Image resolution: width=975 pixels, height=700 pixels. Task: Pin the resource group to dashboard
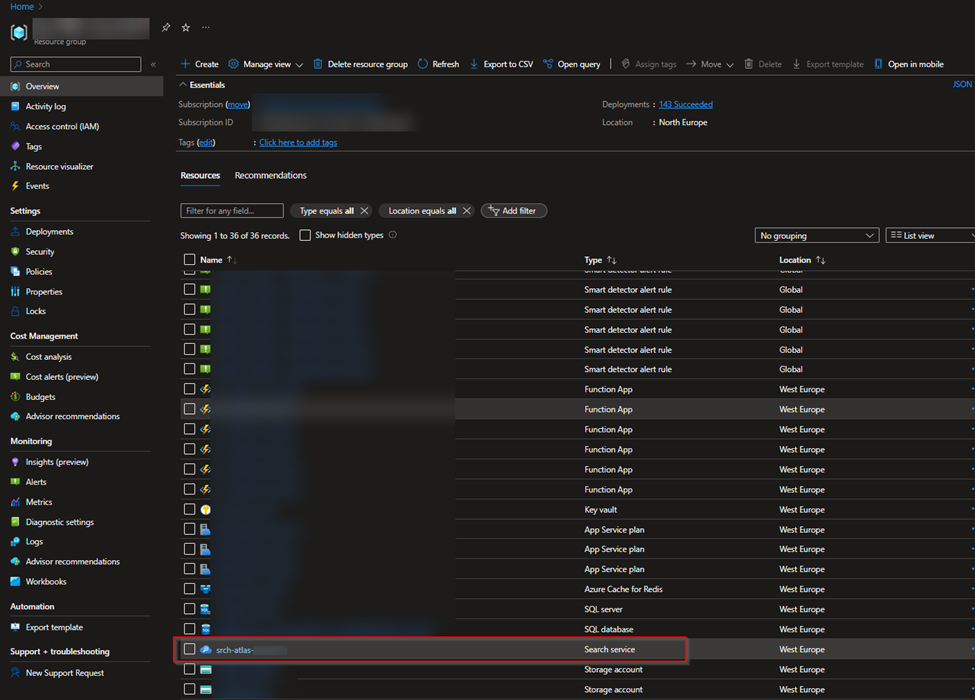(166, 28)
